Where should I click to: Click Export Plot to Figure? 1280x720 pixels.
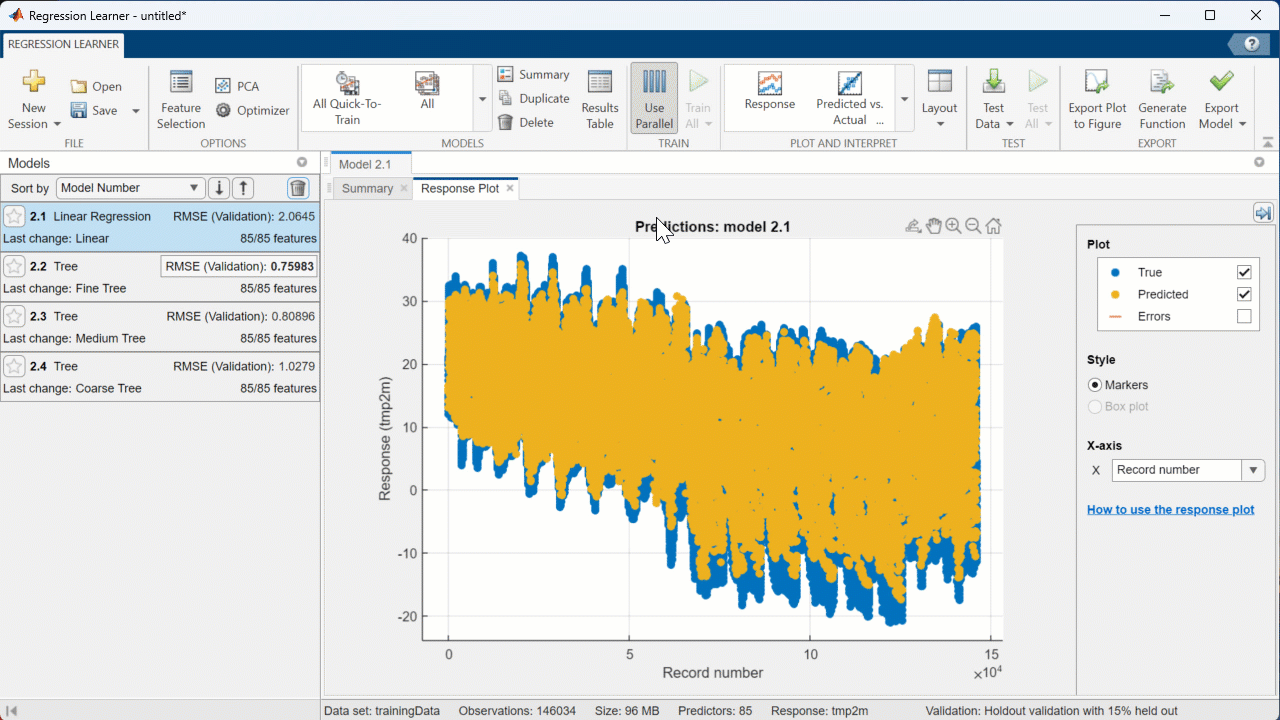[x=1097, y=100]
